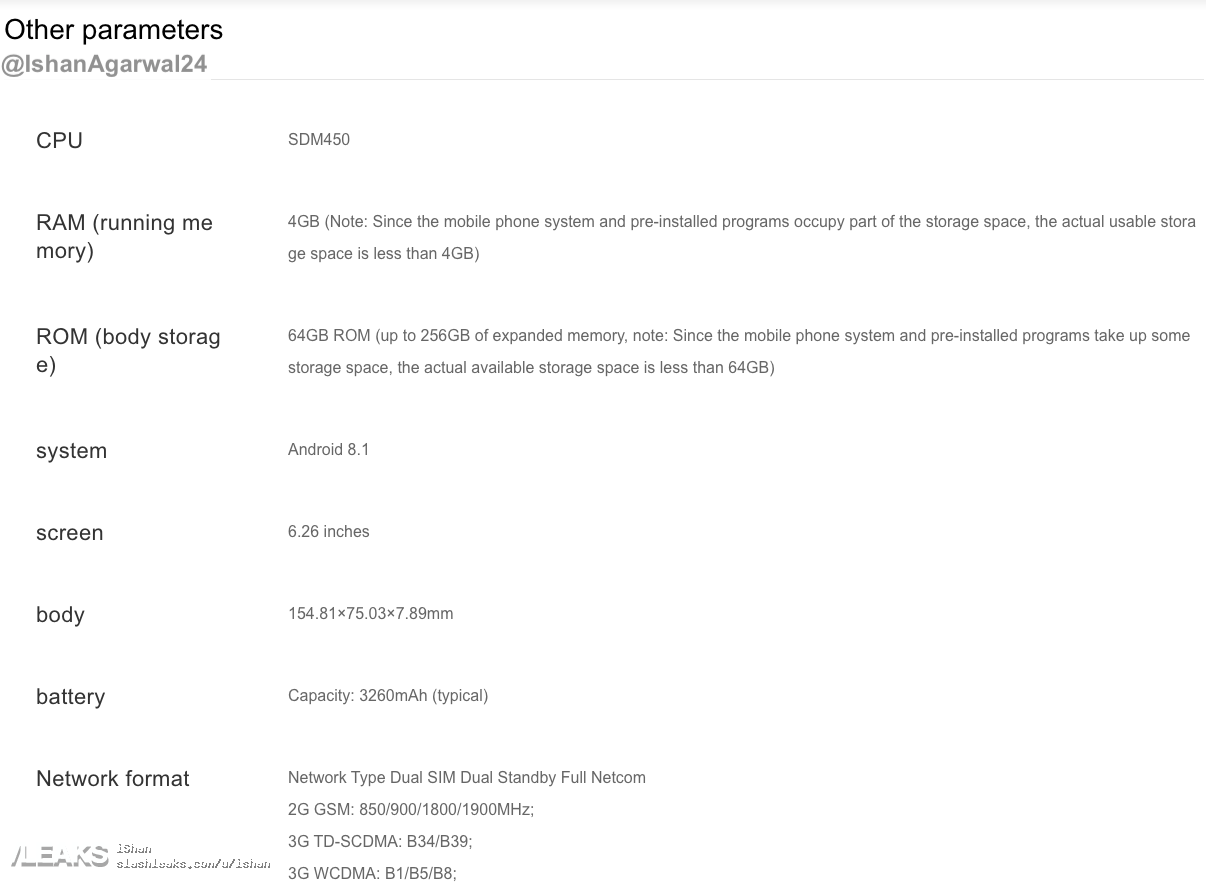The image size is (1206, 886).
Task: Select the 2G GSM frequency line
Action: pos(411,810)
